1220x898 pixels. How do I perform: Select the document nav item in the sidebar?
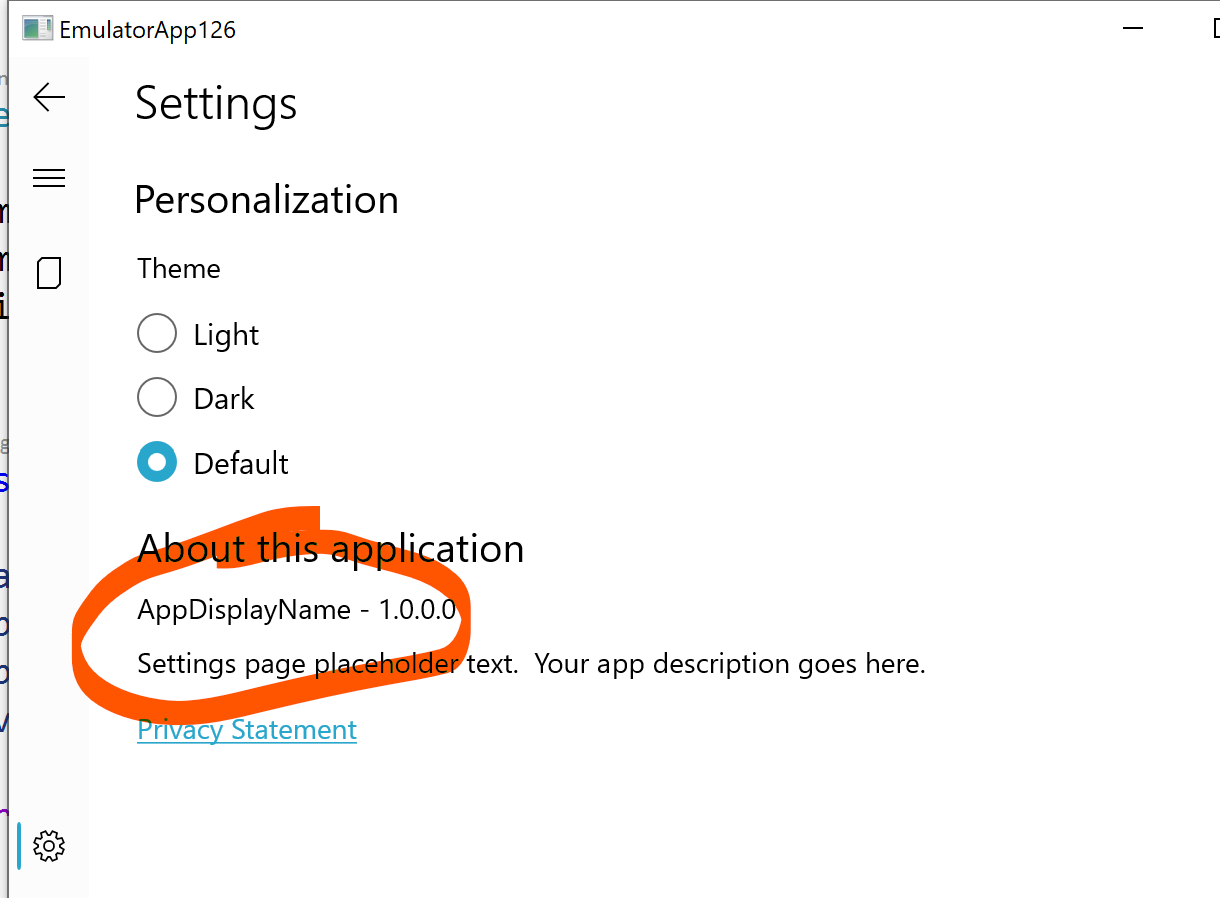(x=49, y=272)
